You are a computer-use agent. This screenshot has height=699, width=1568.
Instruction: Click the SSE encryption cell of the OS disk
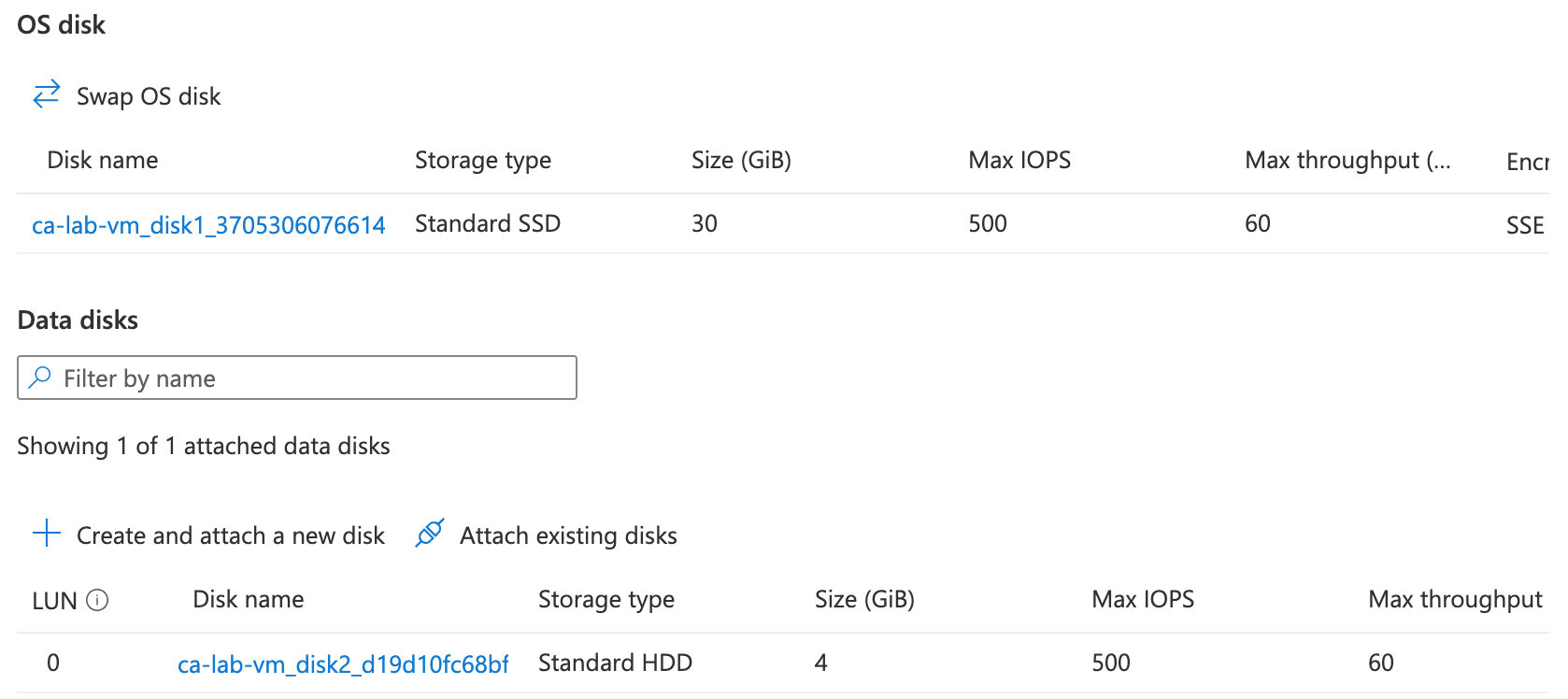pos(1525,225)
